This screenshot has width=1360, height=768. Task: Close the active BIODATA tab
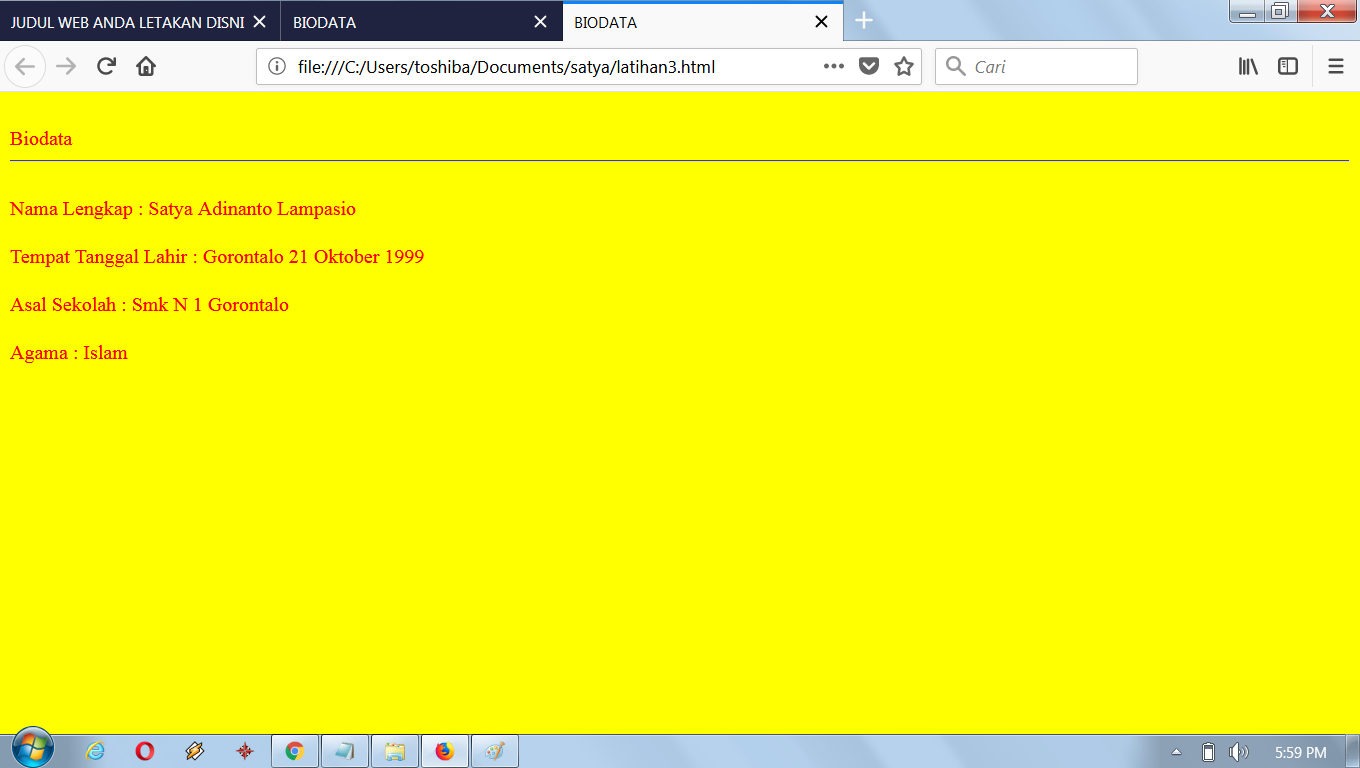pos(821,22)
